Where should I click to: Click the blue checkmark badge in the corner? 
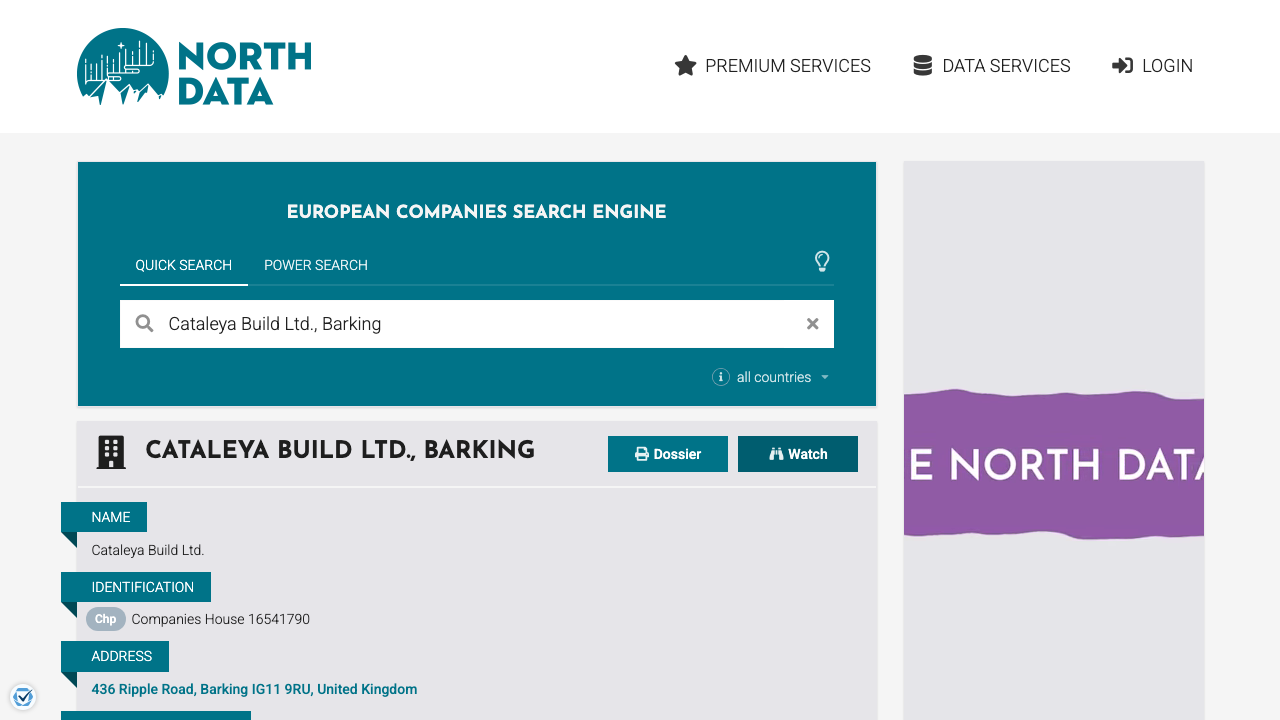[x=23, y=696]
